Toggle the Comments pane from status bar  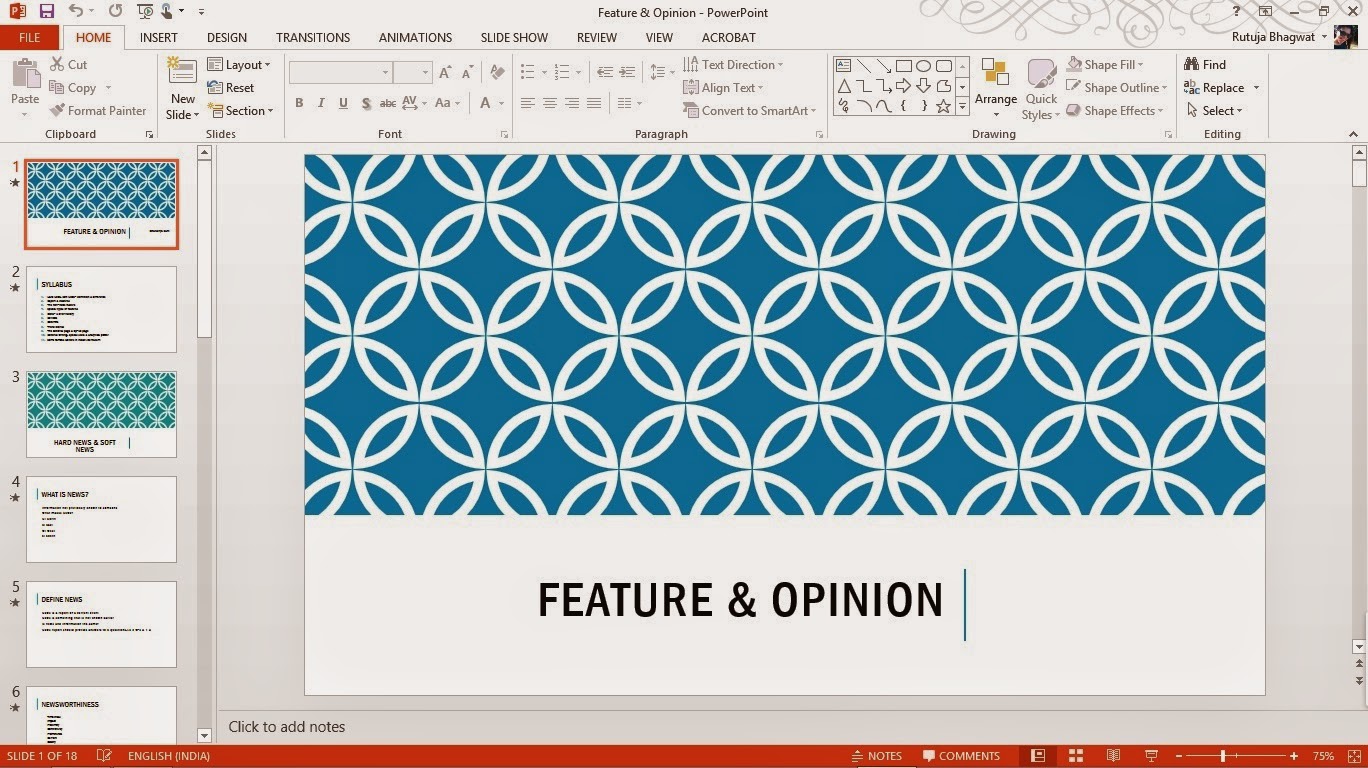click(961, 756)
